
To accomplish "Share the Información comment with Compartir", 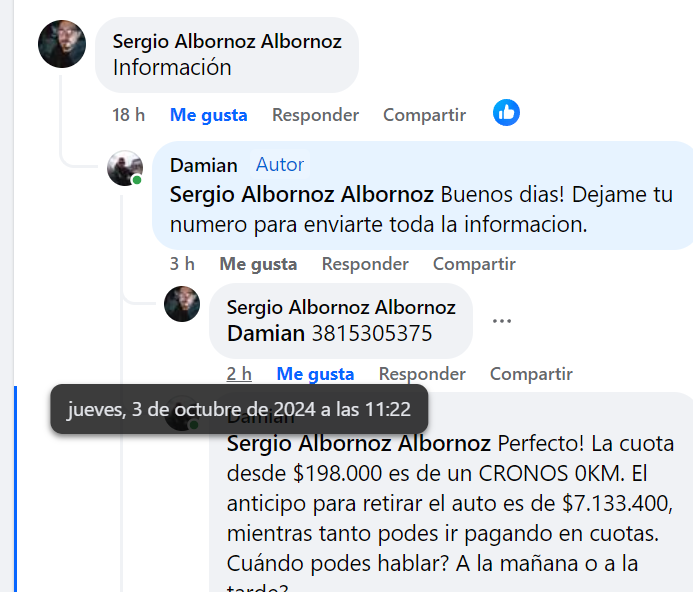I will [x=424, y=115].
